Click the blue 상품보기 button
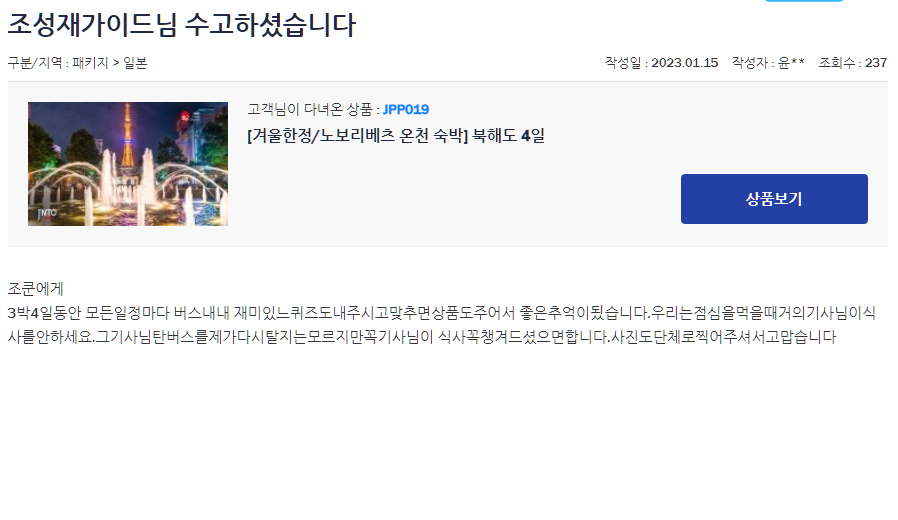 tap(774, 199)
